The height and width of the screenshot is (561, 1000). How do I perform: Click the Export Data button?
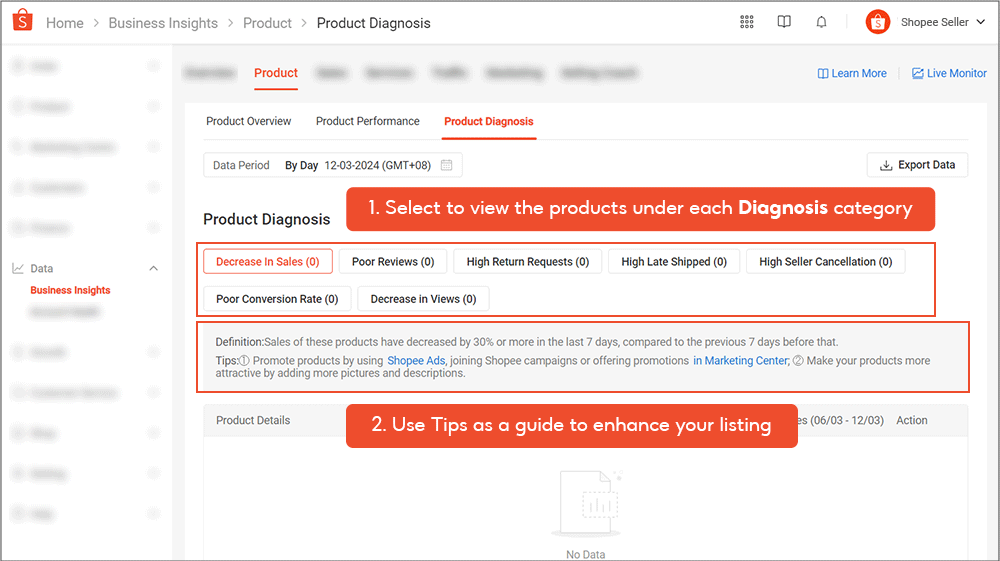click(917, 165)
